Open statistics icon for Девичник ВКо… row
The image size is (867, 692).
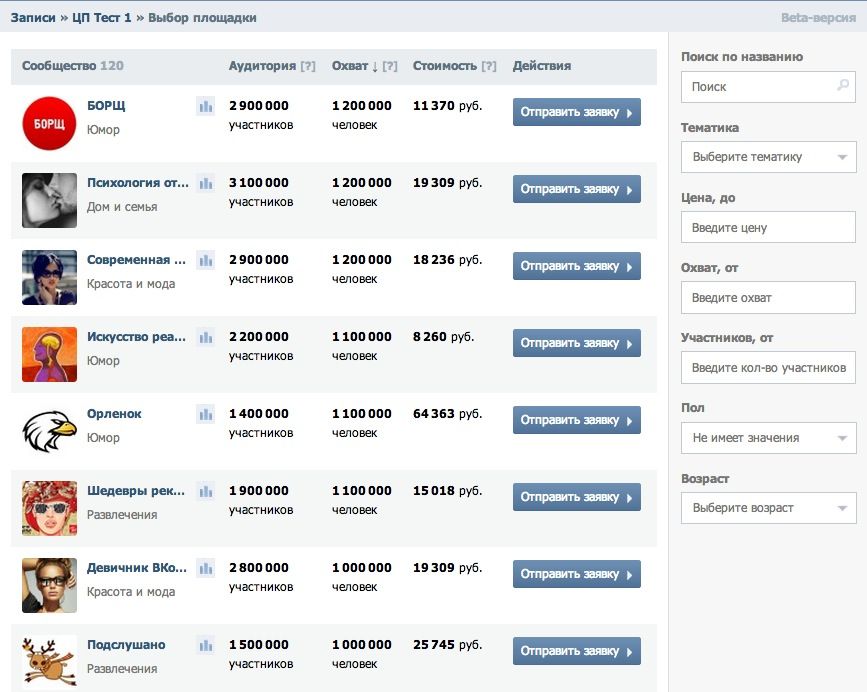[206, 568]
